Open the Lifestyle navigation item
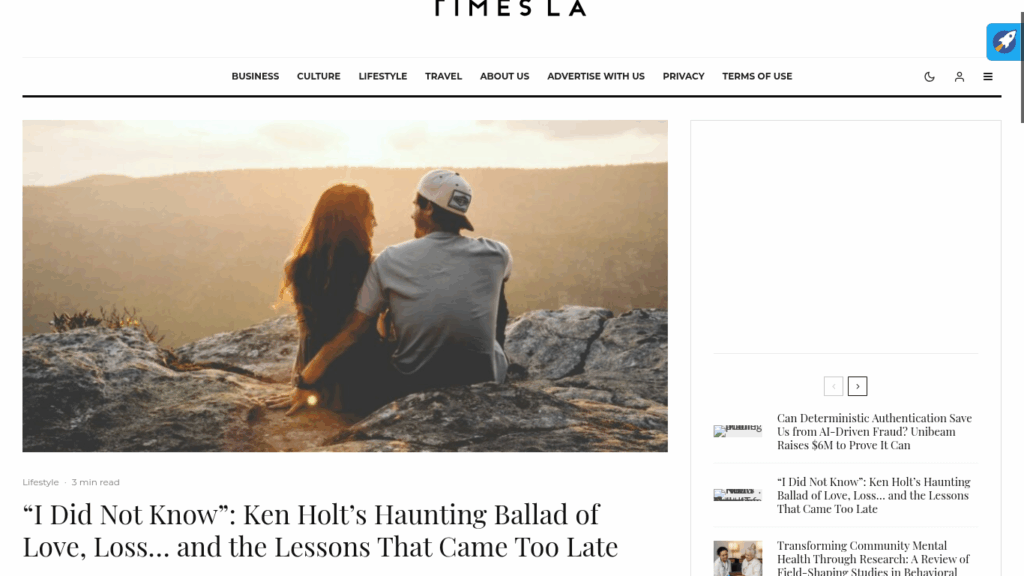 click(383, 76)
